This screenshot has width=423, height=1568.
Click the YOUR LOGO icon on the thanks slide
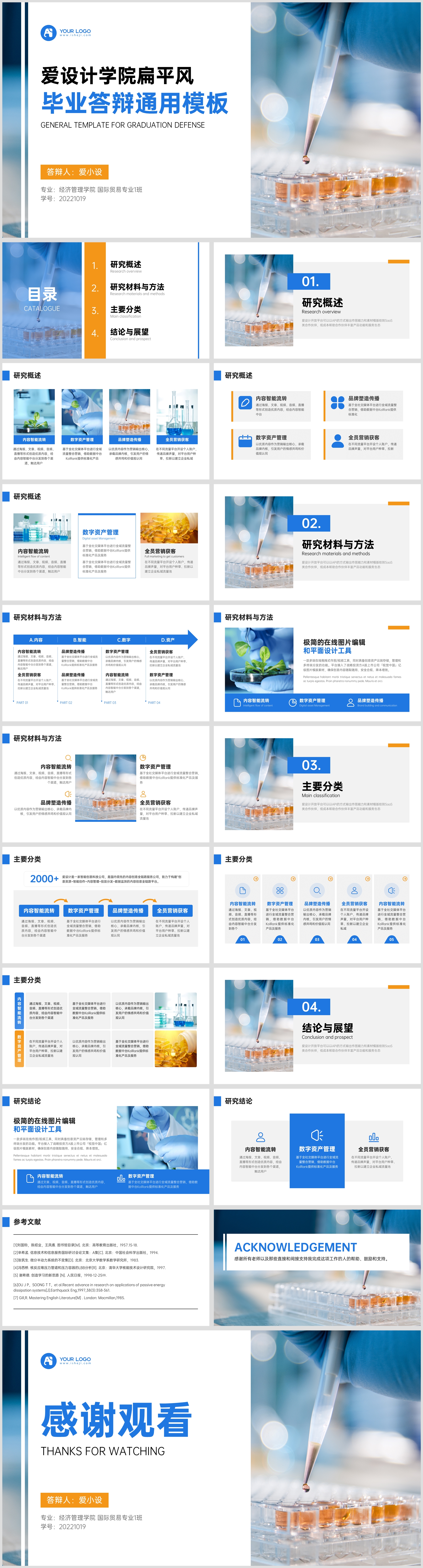[48, 1361]
